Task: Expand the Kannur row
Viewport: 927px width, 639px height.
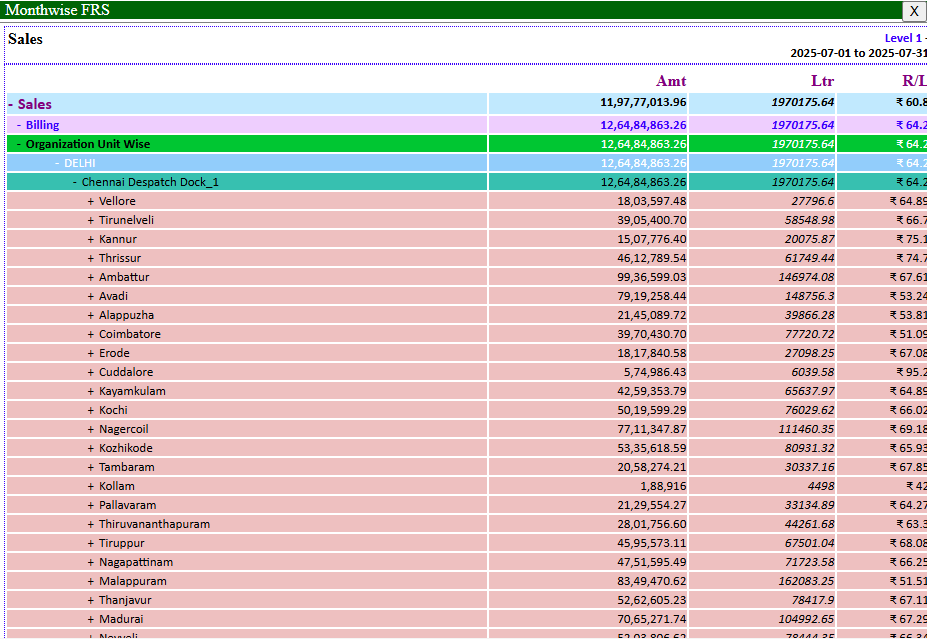Action: pyautogui.click(x=91, y=240)
